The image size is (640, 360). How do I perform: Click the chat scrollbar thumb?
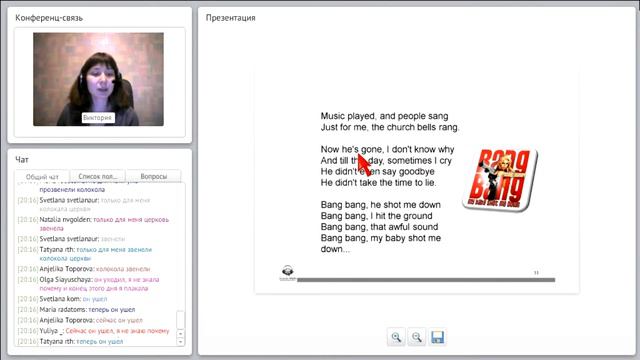(180, 320)
